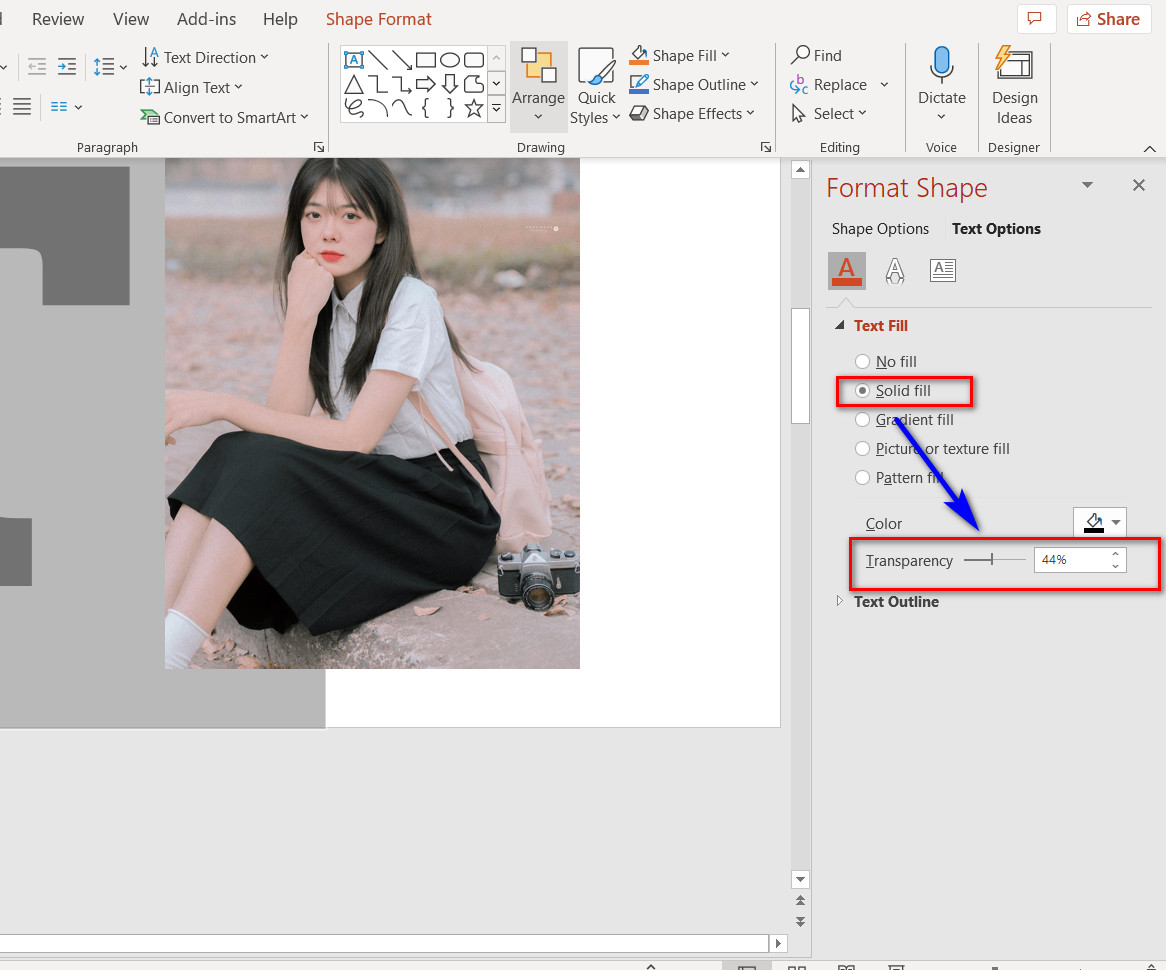The height and width of the screenshot is (970, 1166).
Task: Select the Elbow Connector shape
Action: pyautogui.click(x=378, y=84)
